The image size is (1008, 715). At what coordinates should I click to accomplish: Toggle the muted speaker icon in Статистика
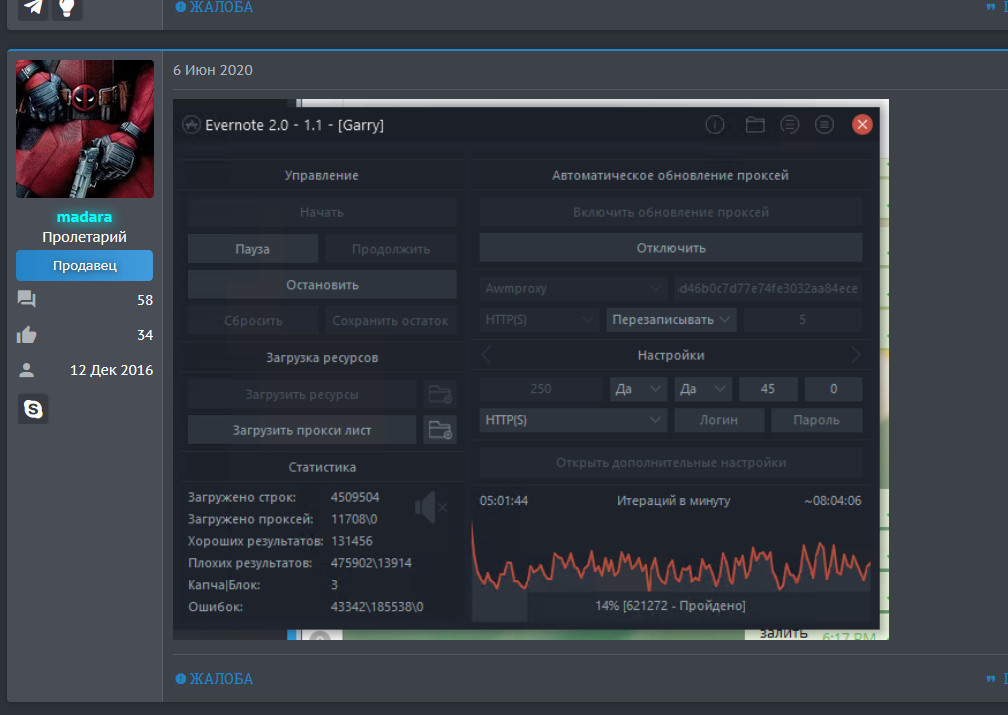(x=430, y=509)
